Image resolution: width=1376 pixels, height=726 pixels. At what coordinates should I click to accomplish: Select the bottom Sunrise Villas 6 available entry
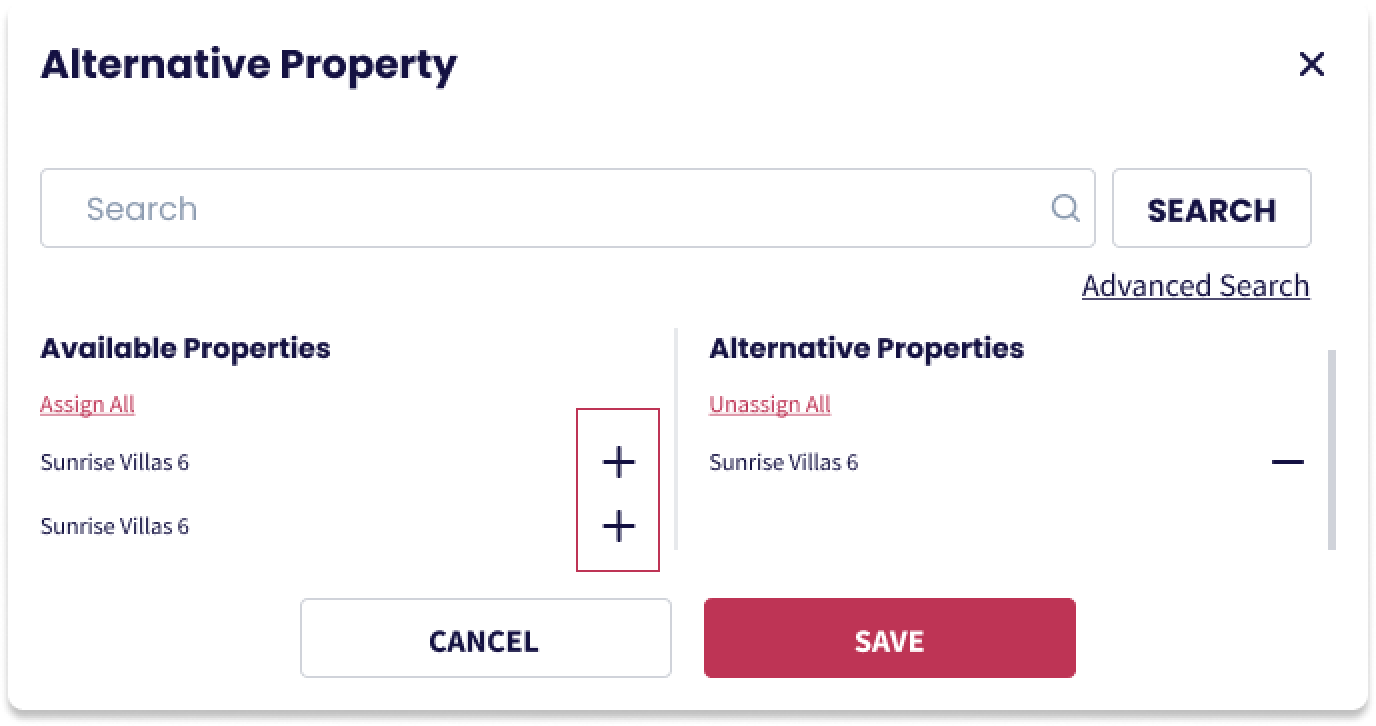pos(115,526)
